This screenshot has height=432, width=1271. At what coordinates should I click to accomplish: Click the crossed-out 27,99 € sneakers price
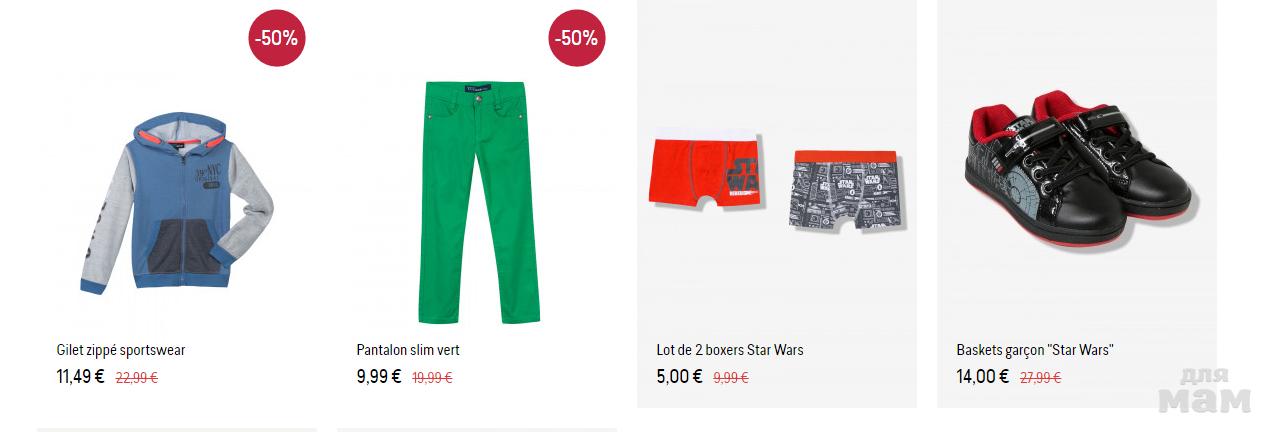pyautogui.click(x=1040, y=378)
